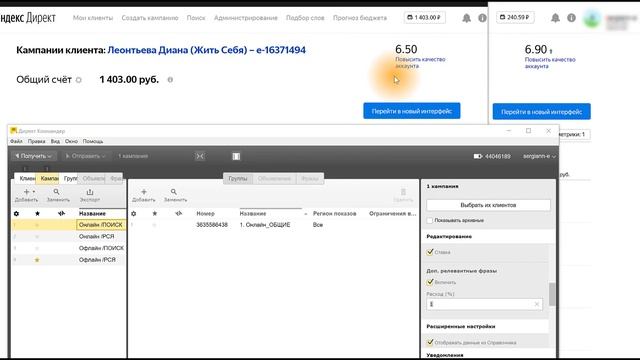The image size is (640, 360).
Task: Toggle the column layout icon in the Commander toolbar
Action: (x=236, y=156)
